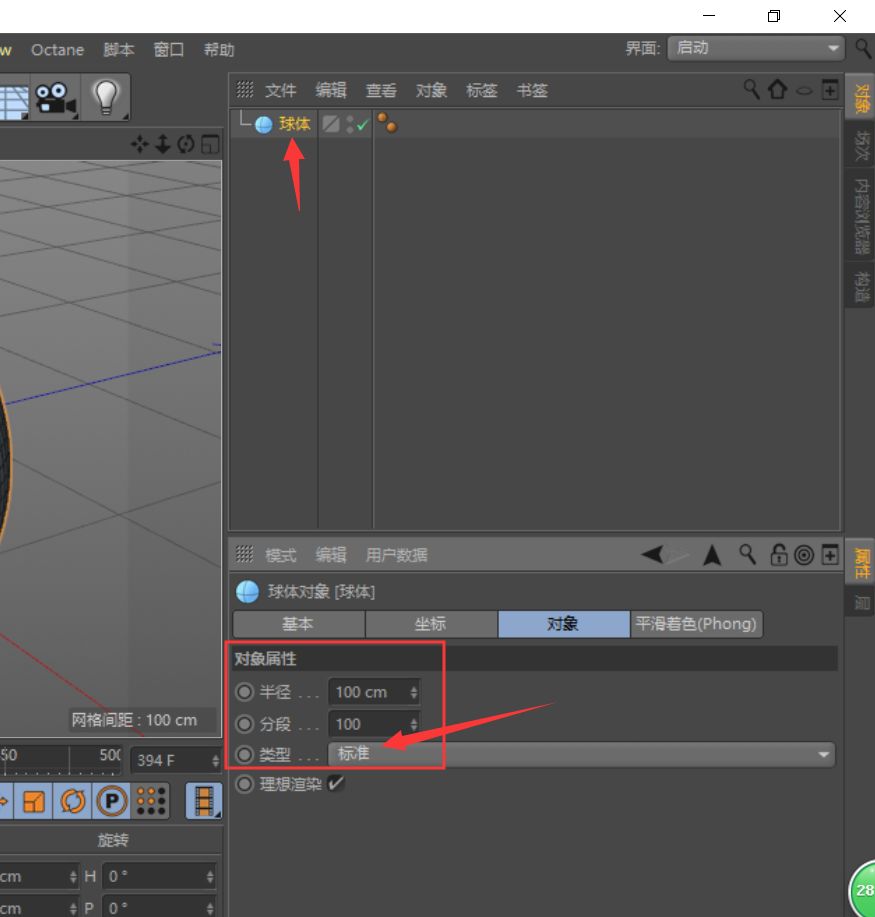Open the 脚本 menu
The height and width of the screenshot is (917, 875).
pos(119,50)
